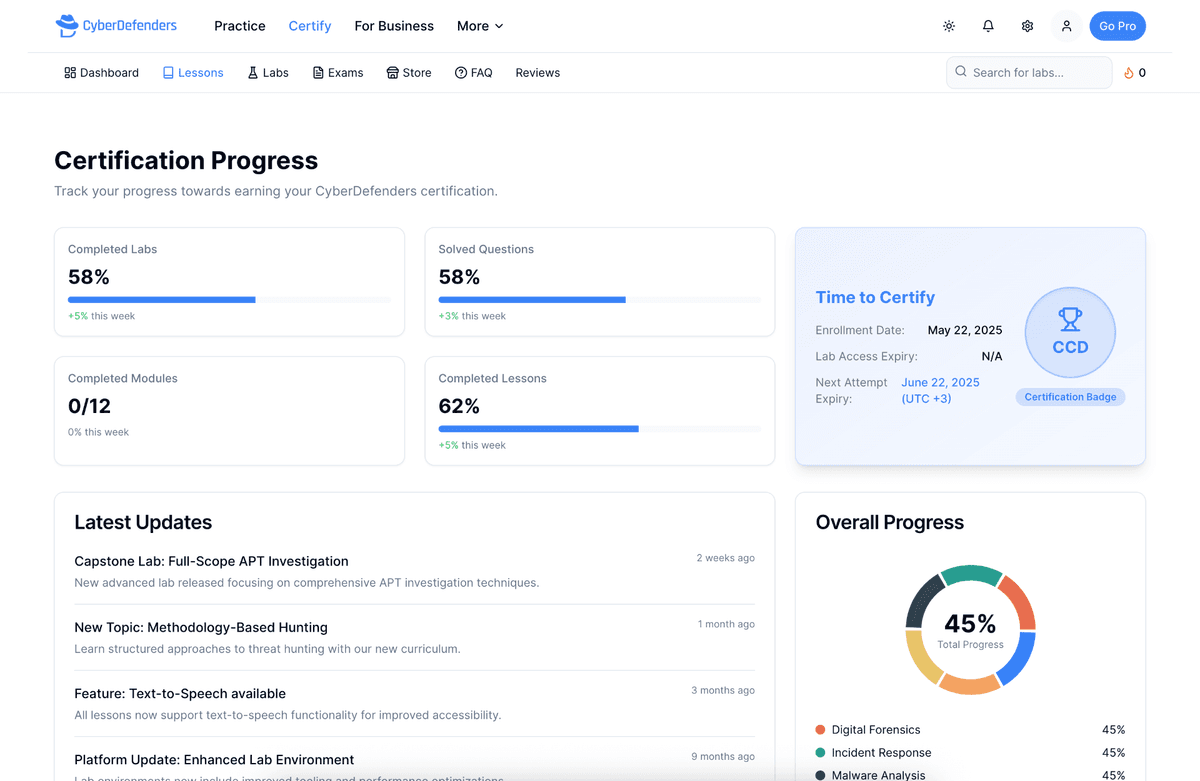Click the Lab Access Expiry N/A value
Viewport: 1200px width, 781px height.
(x=992, y=356)
